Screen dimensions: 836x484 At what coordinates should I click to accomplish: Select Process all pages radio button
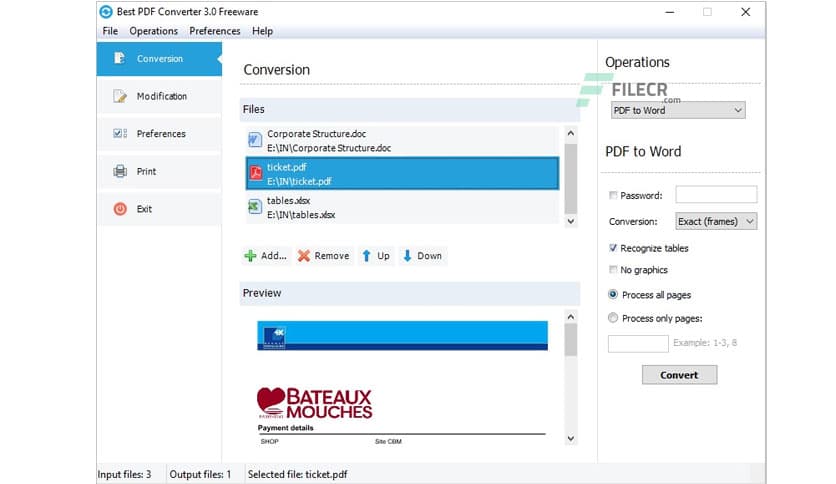coord(613,294)
